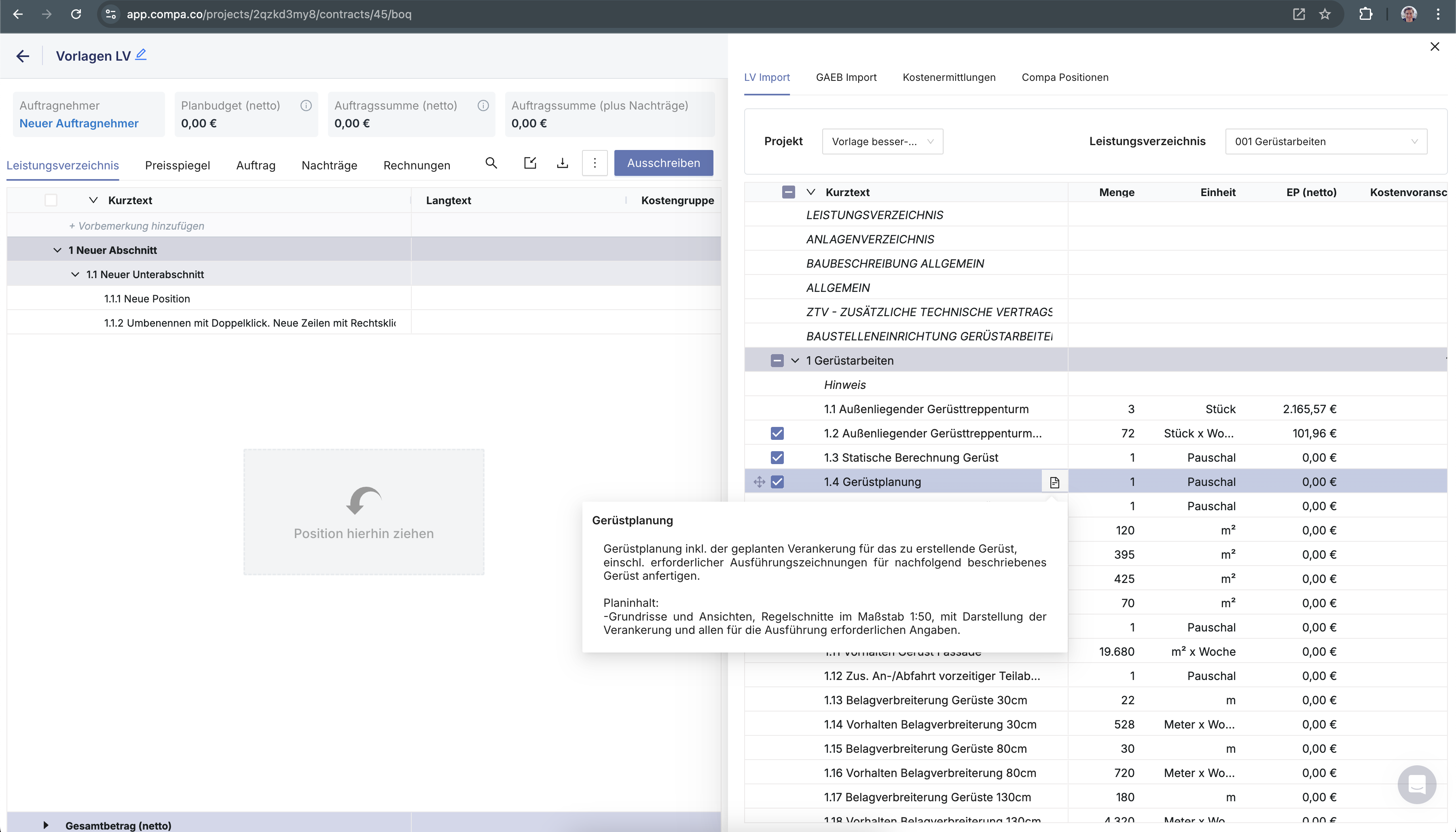This screenshot has height=832, width=1456.
Task: Click the BAUBESCHREIBUNG ALLGEMEIN row
Action: click(x=1095, y=264)
